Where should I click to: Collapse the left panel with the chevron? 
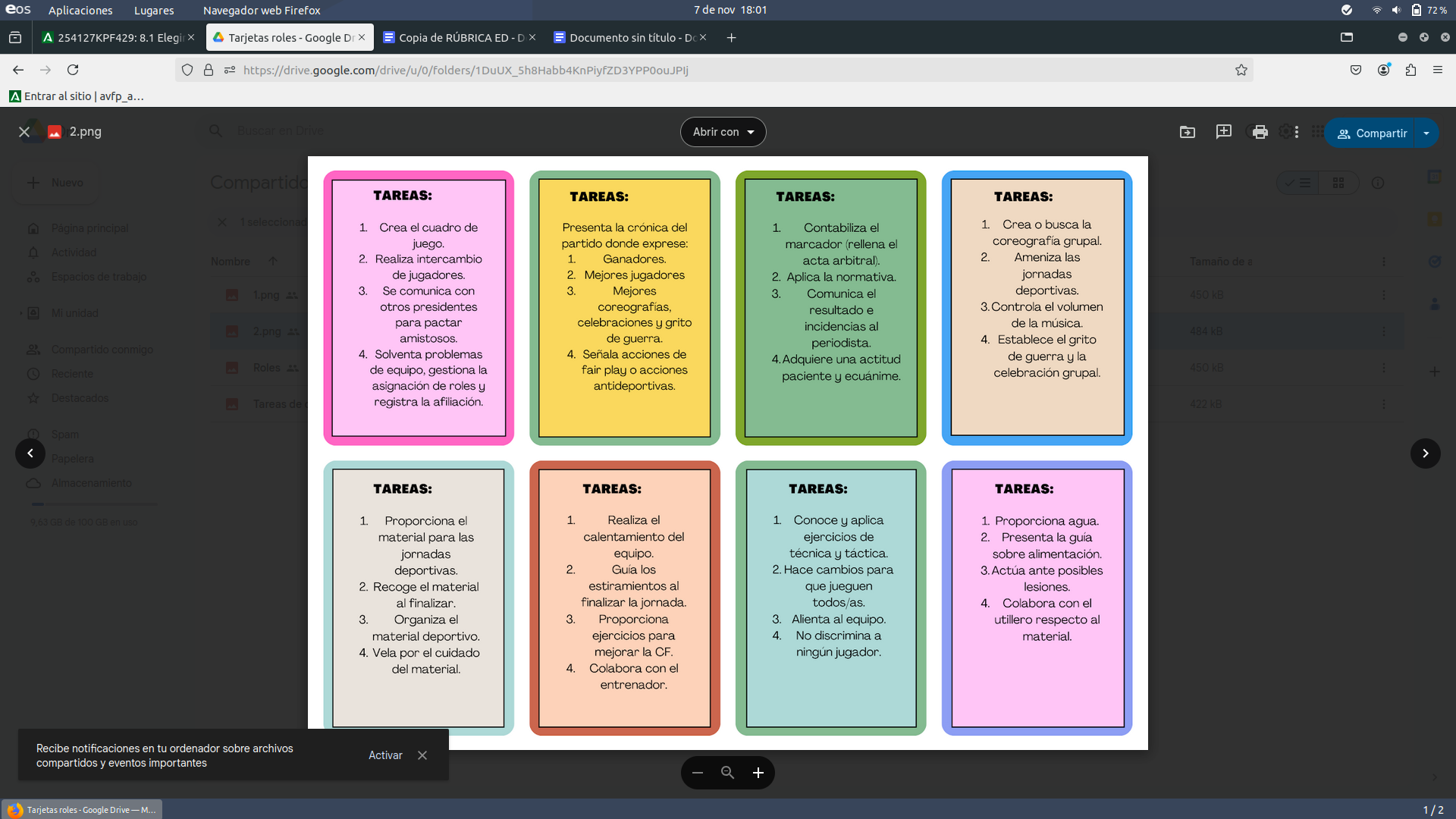[x=30, y=453]
